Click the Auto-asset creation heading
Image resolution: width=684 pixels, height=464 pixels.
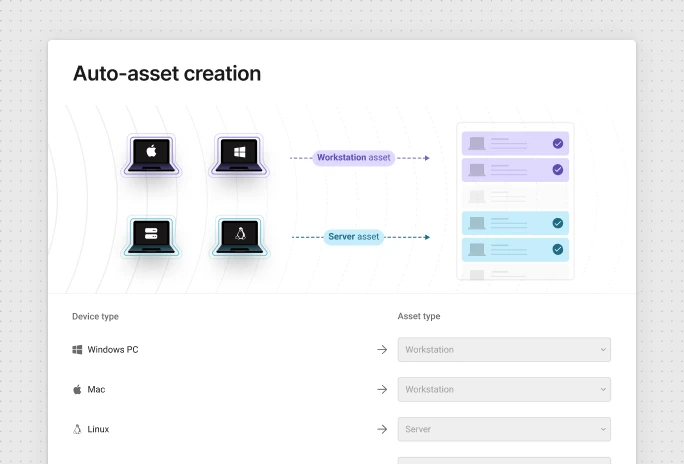(x=167, y=73)
